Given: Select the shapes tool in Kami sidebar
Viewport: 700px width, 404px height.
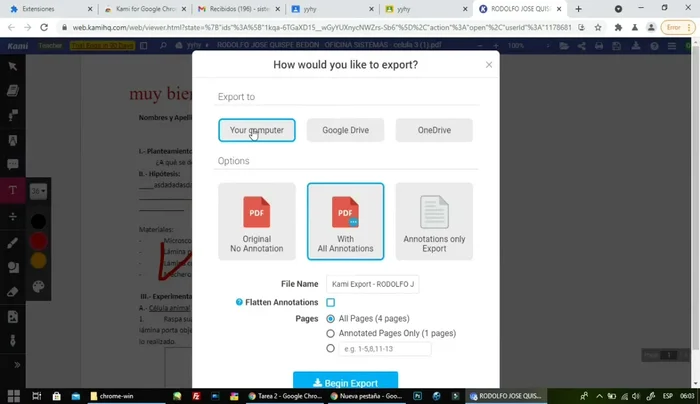Looking at the screenshot, I should coord(12,267).
